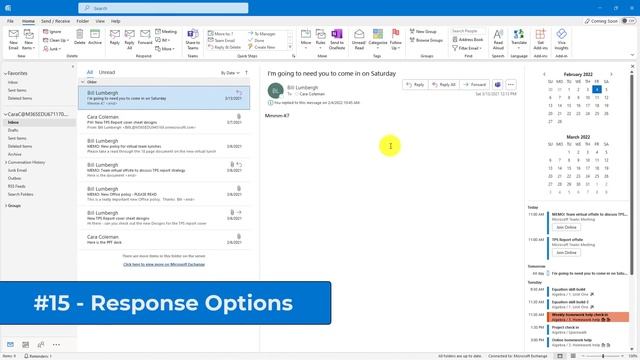
Task: Share the email to Teams
Action: pos(193,39)
